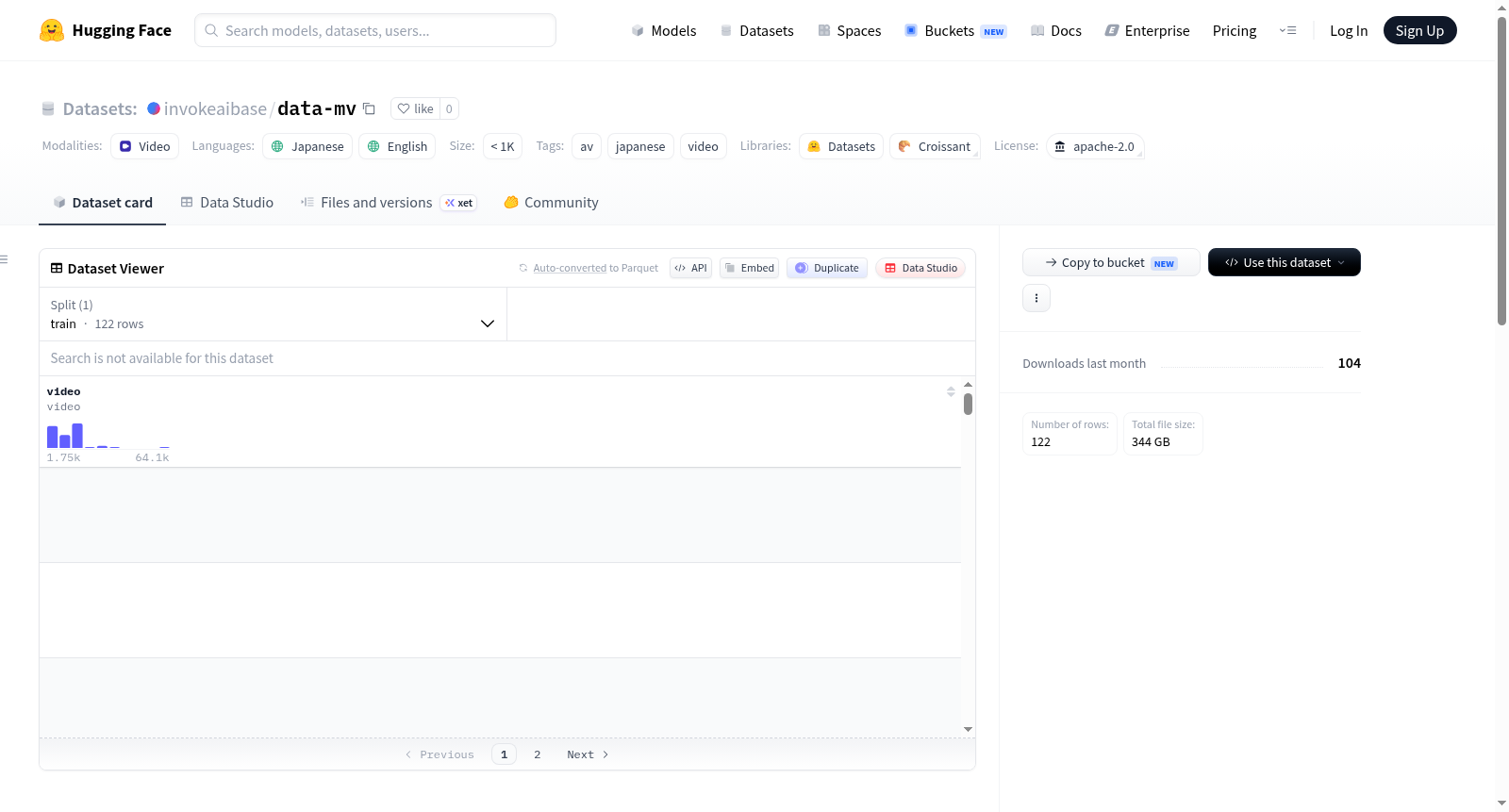Copy dataset name with copy icon

369,108
